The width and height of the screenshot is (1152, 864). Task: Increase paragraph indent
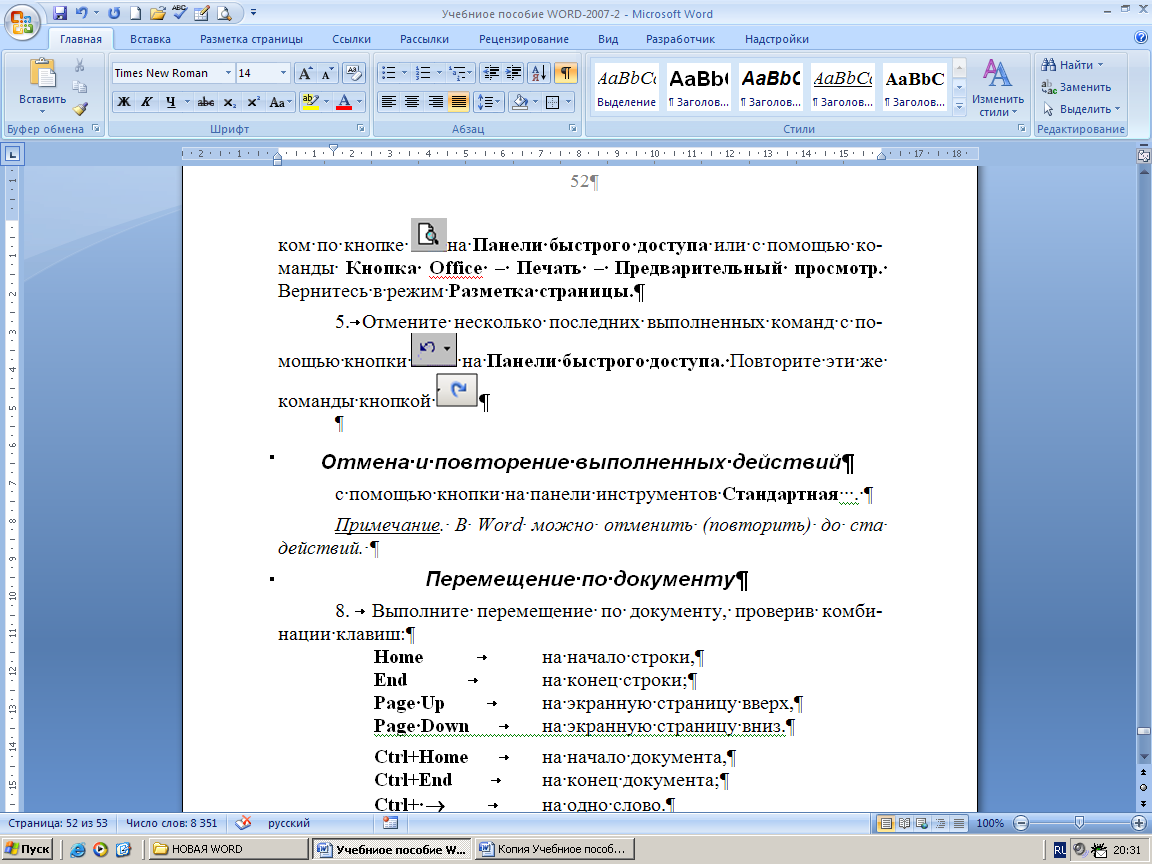(x=514, y=73)
